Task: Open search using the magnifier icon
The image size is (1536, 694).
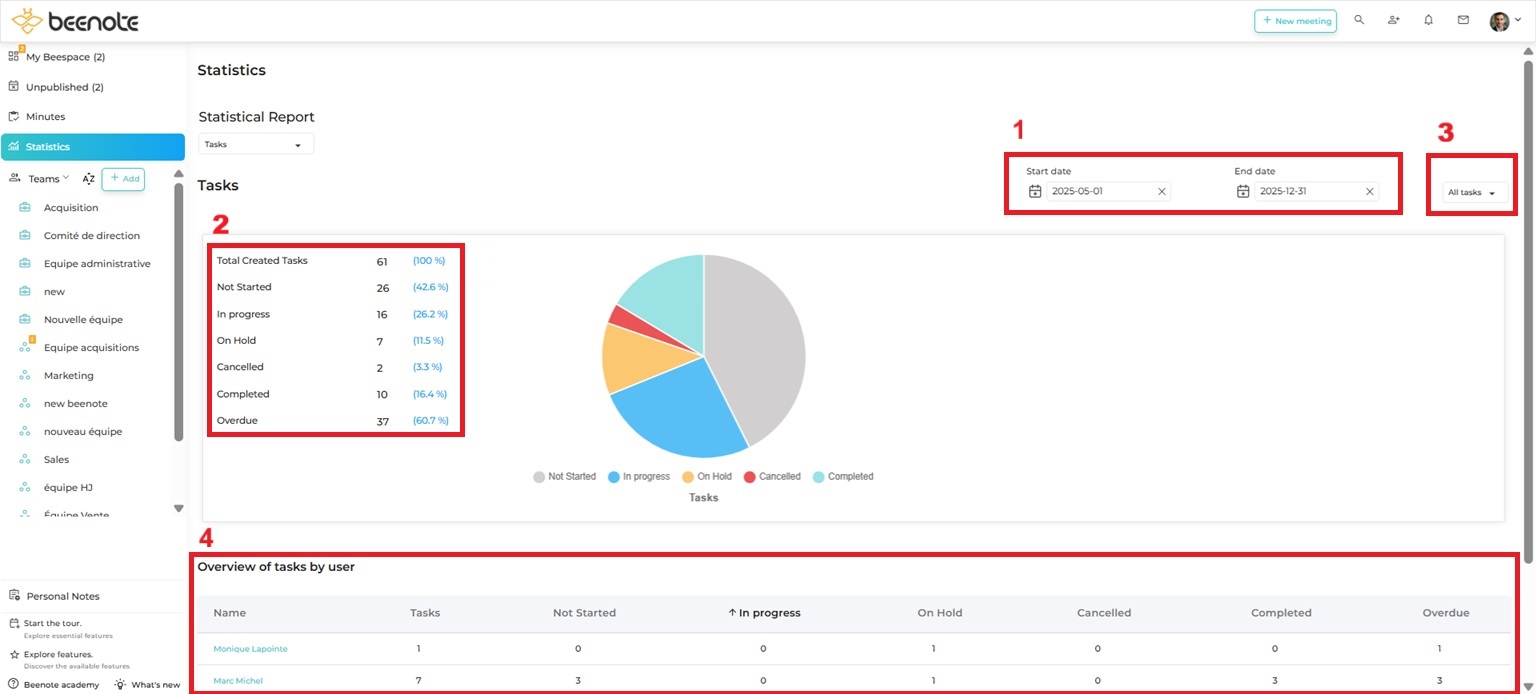Action: coord(1358,20)
